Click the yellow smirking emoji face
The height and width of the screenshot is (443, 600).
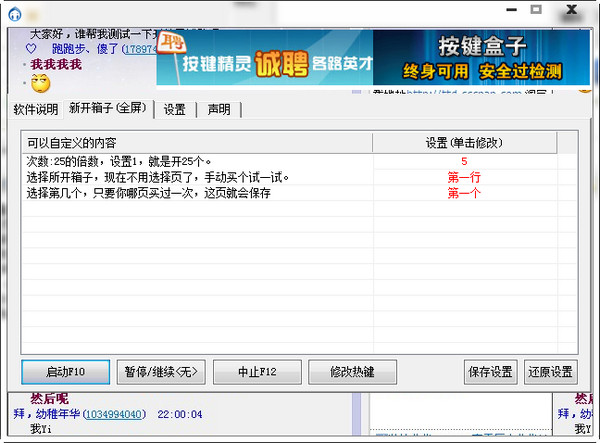[41, 83]
